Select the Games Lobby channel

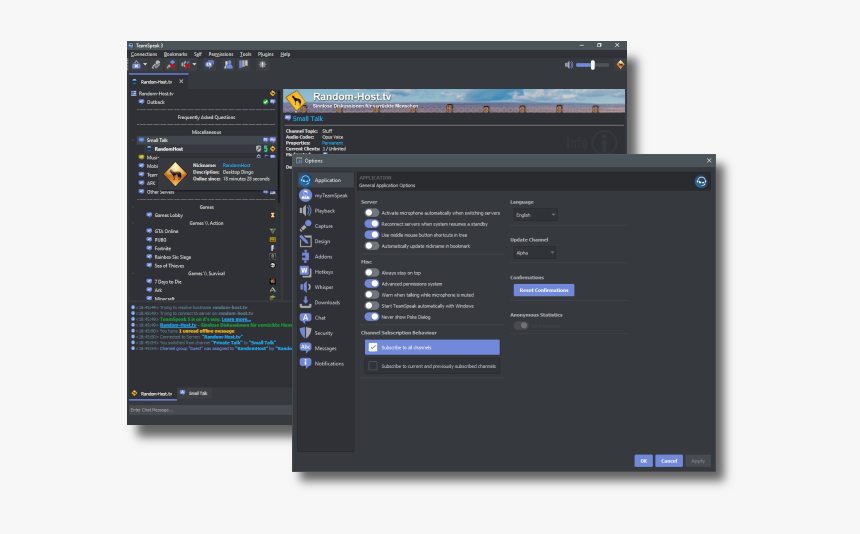(x=168, y=215)
